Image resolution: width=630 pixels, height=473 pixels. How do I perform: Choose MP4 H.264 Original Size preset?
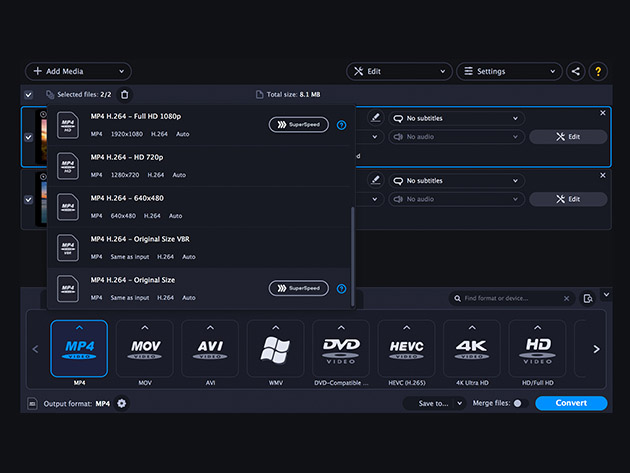[x=199, y=289]
